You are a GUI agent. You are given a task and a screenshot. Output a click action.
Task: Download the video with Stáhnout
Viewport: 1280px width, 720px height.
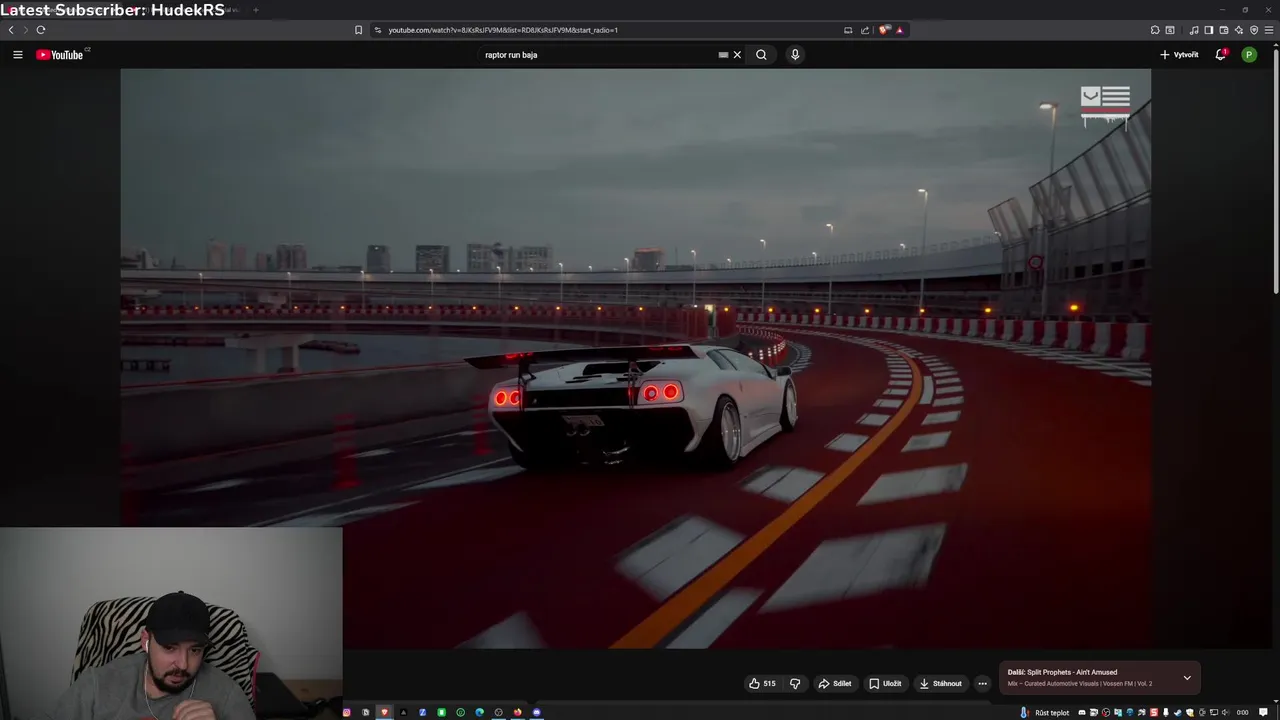(x=941, y=684)
